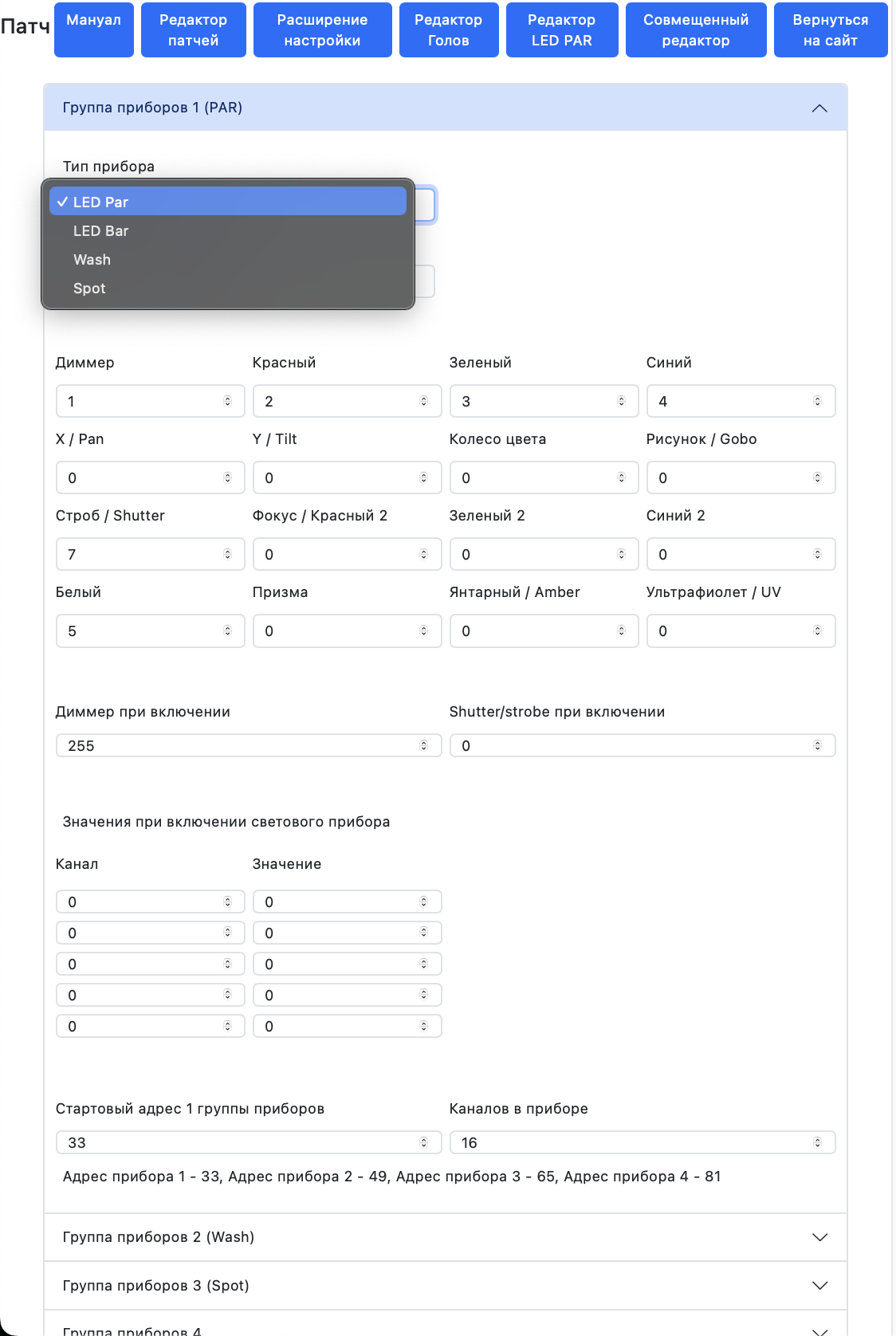Click the Призма channel input
The image size is (896, 1336).
point(348,631)
